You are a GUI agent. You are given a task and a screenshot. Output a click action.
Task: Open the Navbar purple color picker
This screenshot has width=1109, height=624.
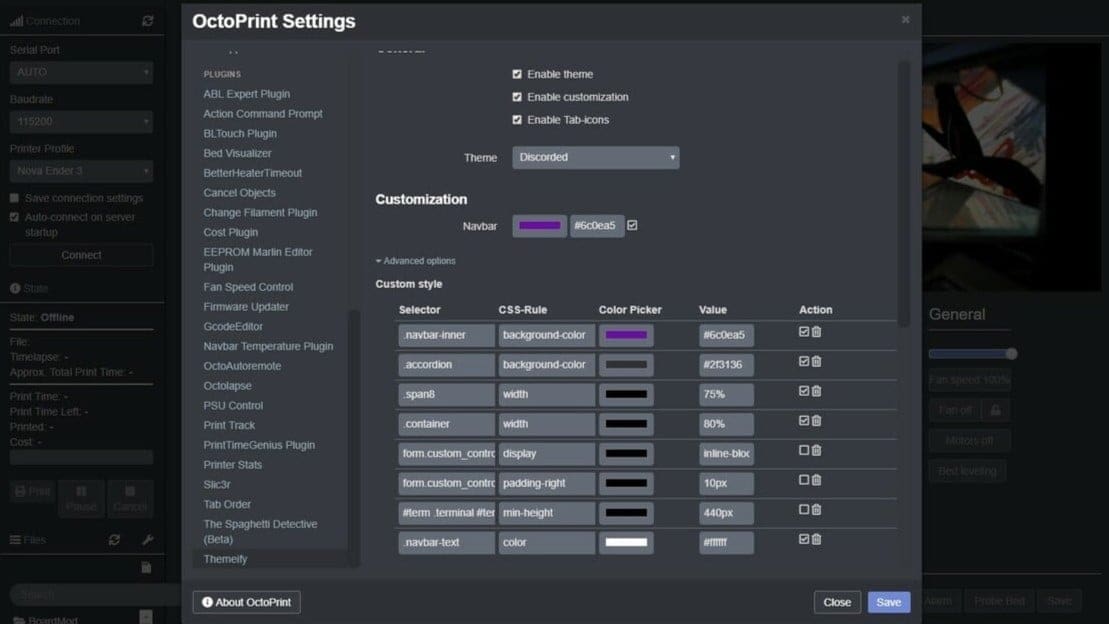[540, 226]
